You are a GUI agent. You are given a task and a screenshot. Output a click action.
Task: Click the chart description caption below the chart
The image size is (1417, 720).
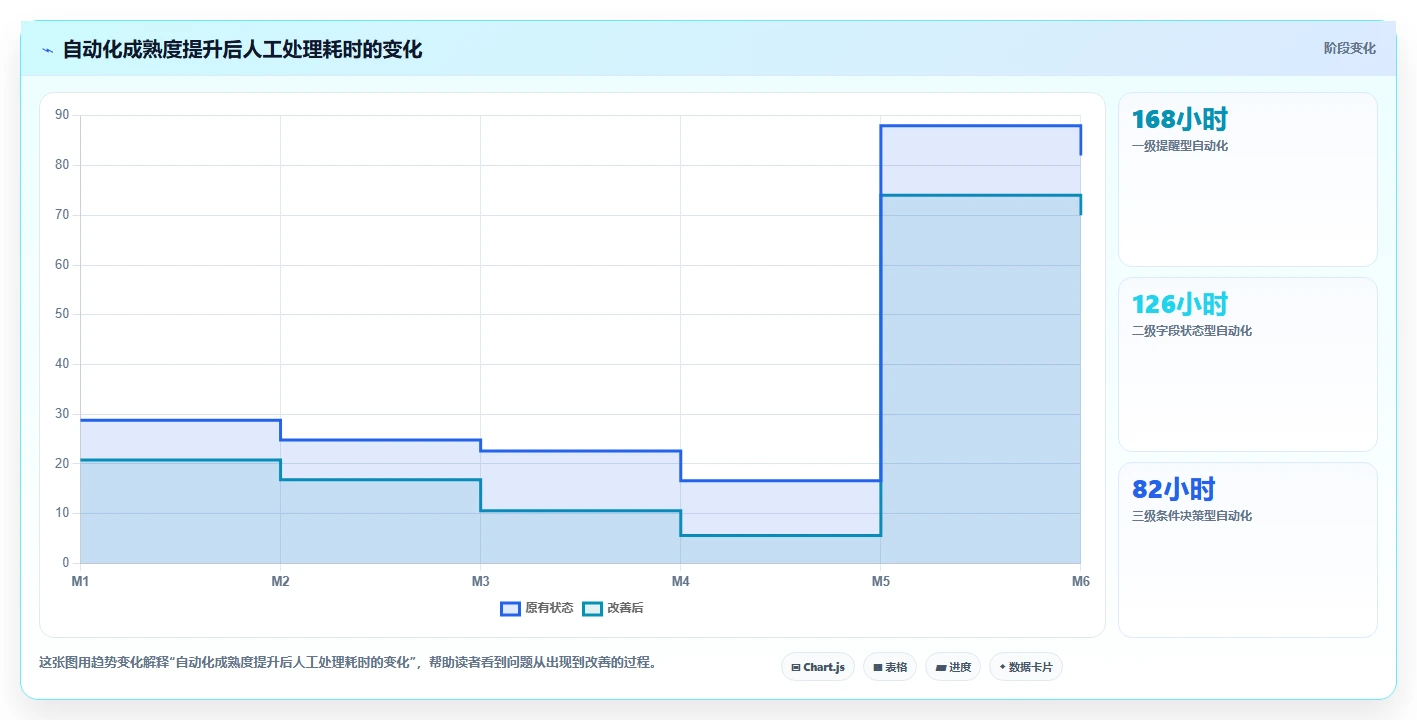click(348, 662)
